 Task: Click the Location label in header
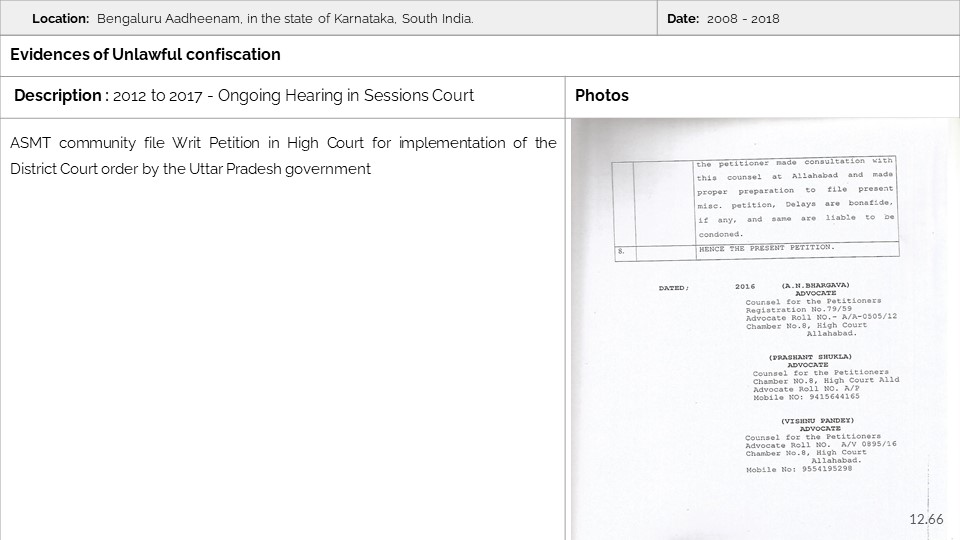click(60, 19)
